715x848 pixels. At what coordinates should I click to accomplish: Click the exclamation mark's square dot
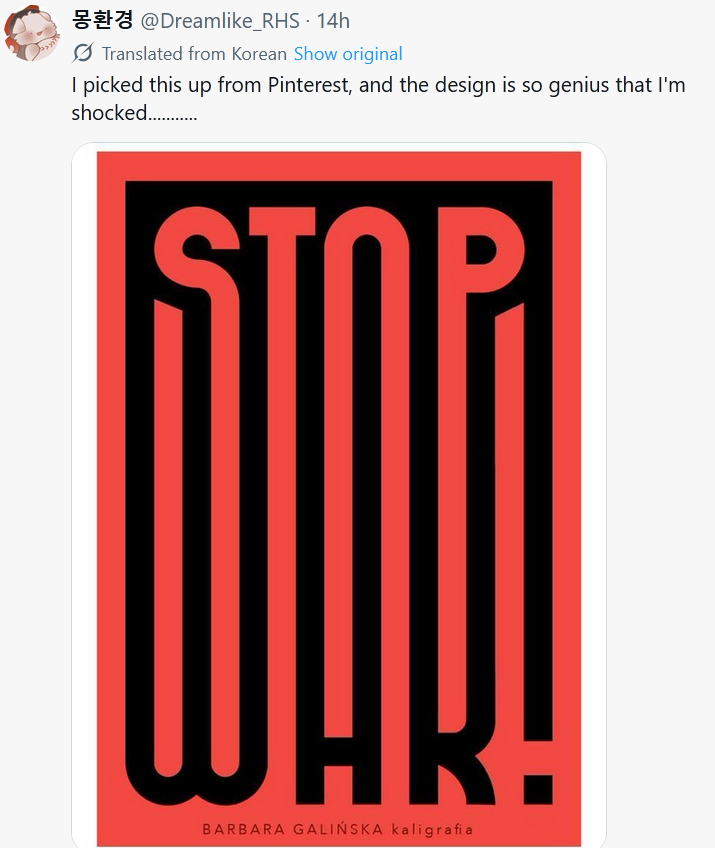537,787
